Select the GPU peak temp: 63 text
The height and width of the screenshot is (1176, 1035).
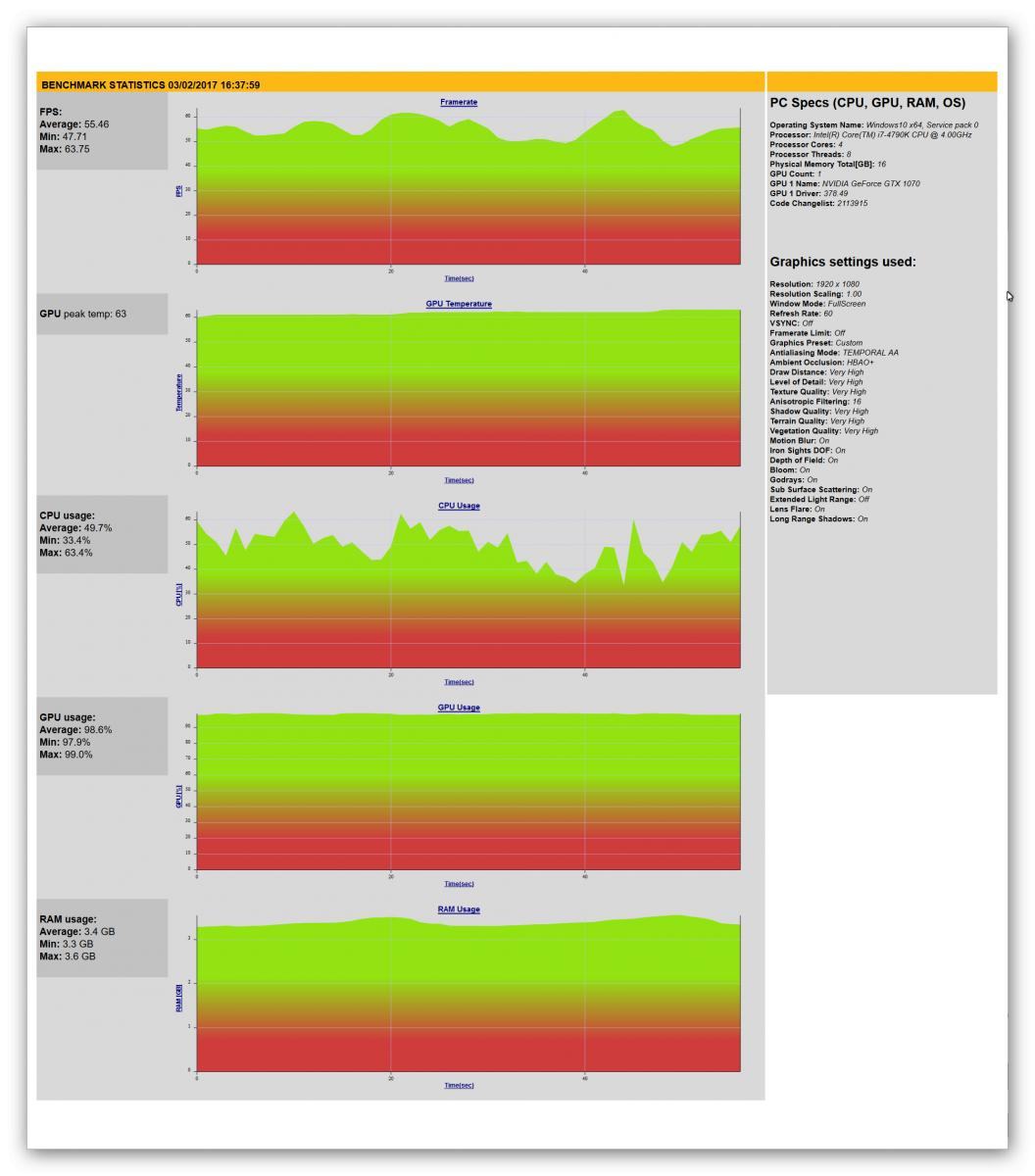82,315
